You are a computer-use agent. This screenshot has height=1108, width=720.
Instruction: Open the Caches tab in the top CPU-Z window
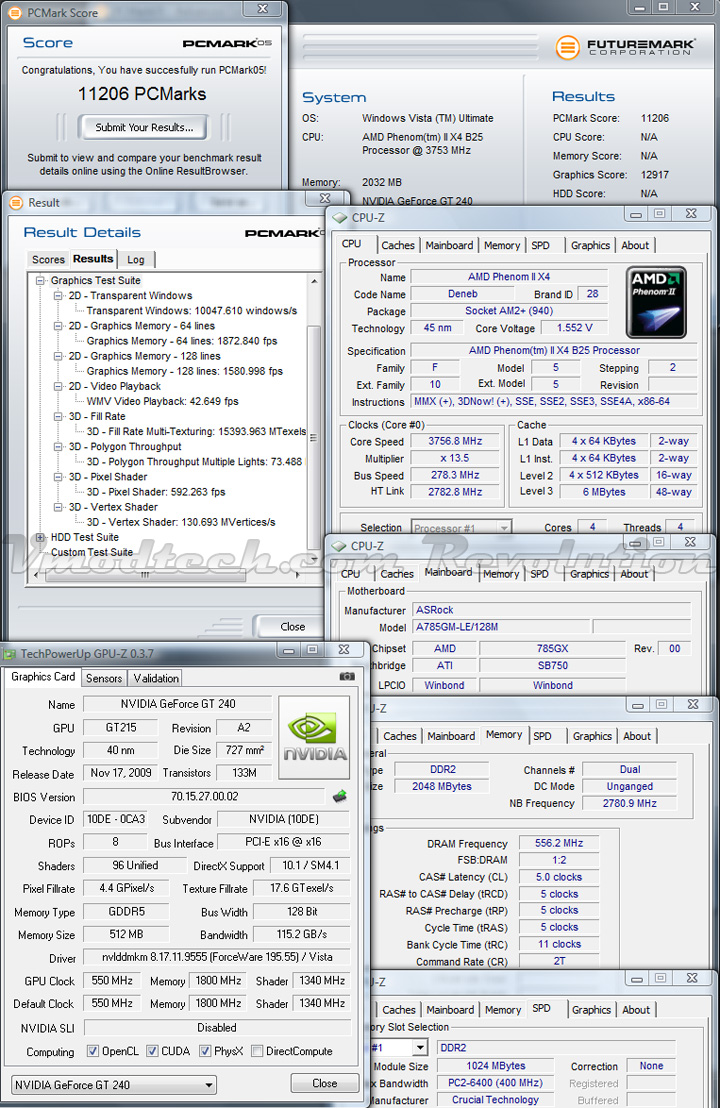click(x=398, y=245)
